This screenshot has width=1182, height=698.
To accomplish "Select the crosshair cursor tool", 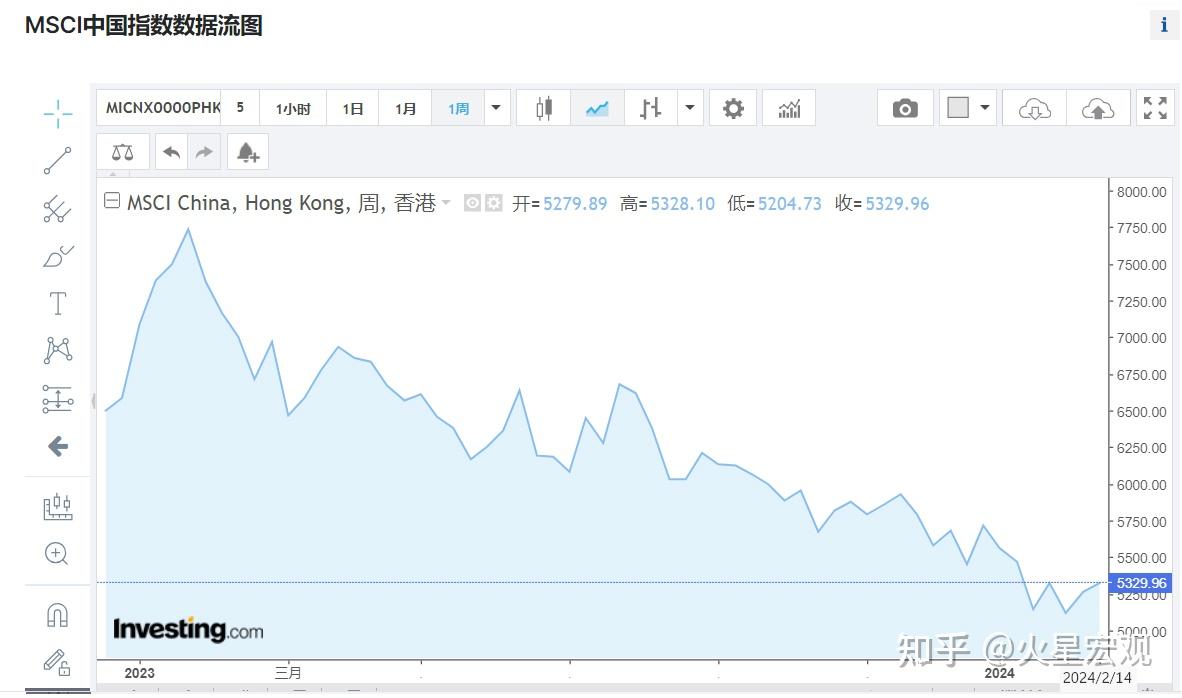I will coord(57,114).
